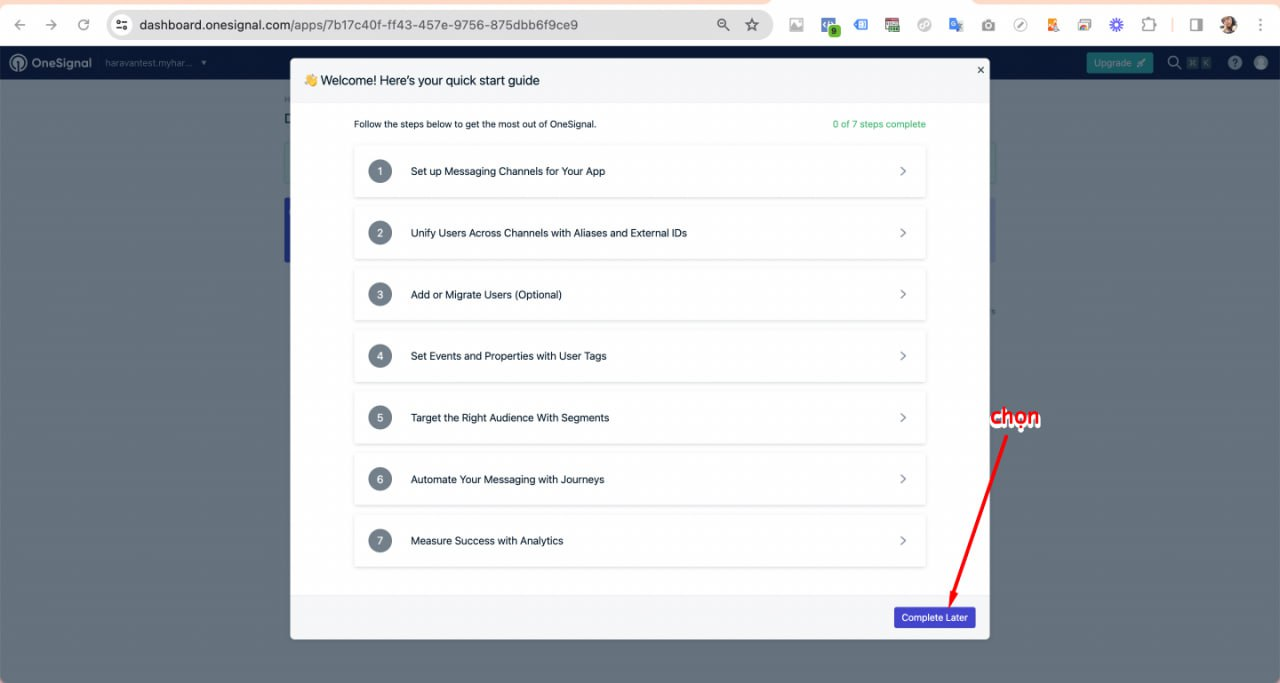1280x683 pixels.
Task: Reload the page with the refresh icon
Action: [x=83, y=25]
